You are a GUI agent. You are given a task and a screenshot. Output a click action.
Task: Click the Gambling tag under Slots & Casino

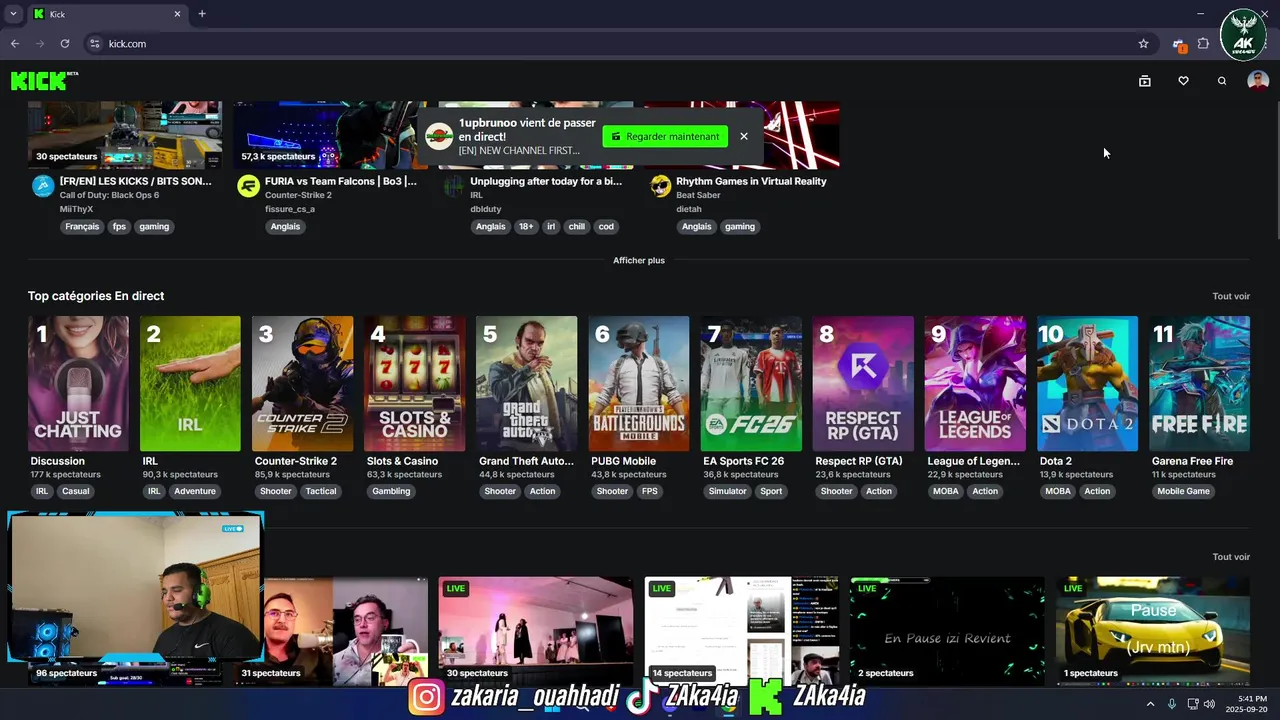[391, 491]
